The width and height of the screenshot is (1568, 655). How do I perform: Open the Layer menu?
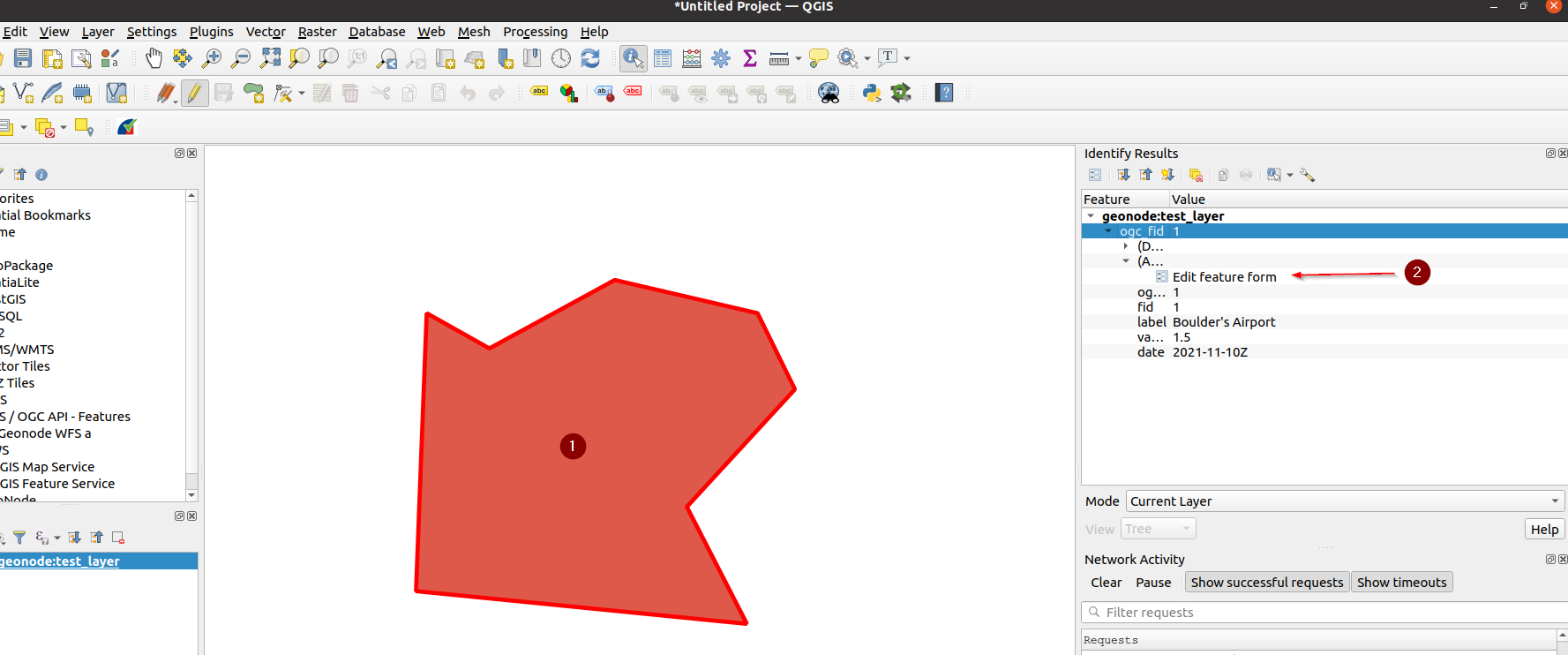[98, 32]
